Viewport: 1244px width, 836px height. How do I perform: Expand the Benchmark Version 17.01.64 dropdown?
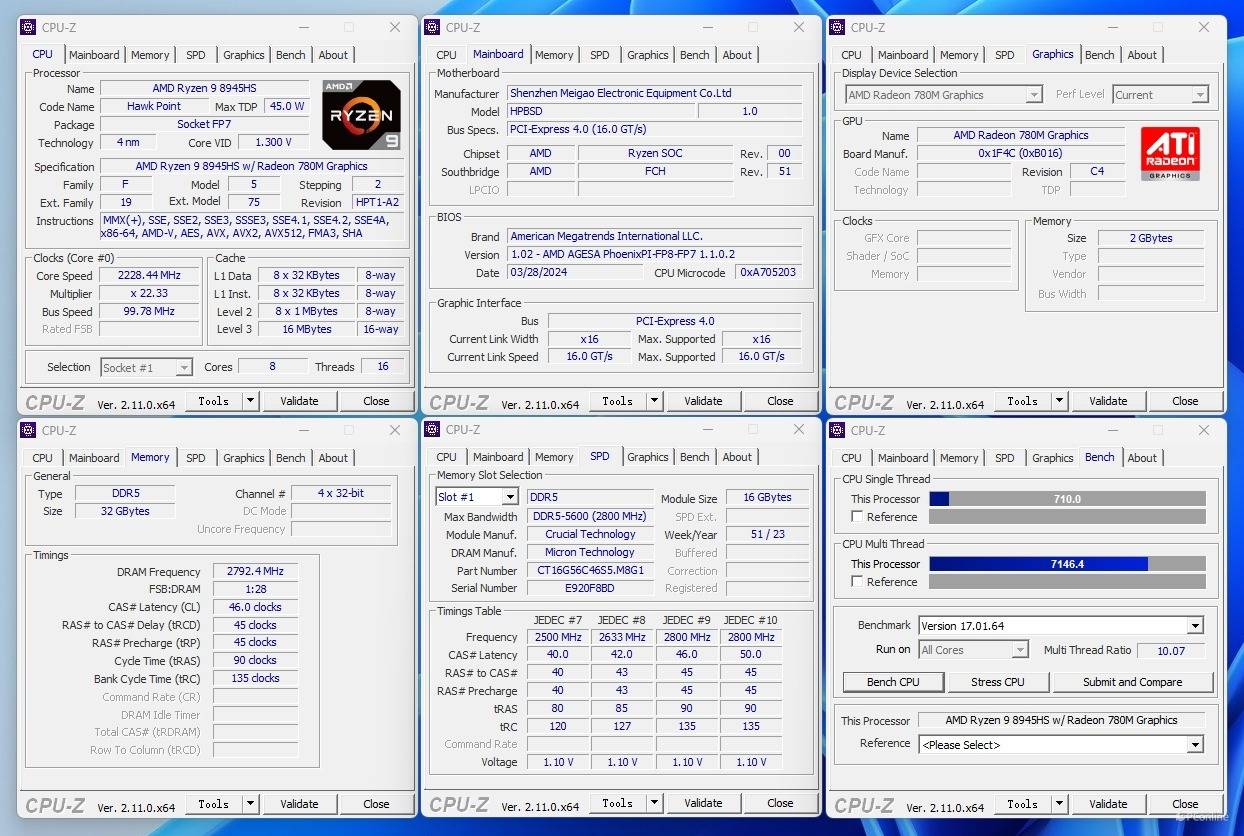[1194, 626]
